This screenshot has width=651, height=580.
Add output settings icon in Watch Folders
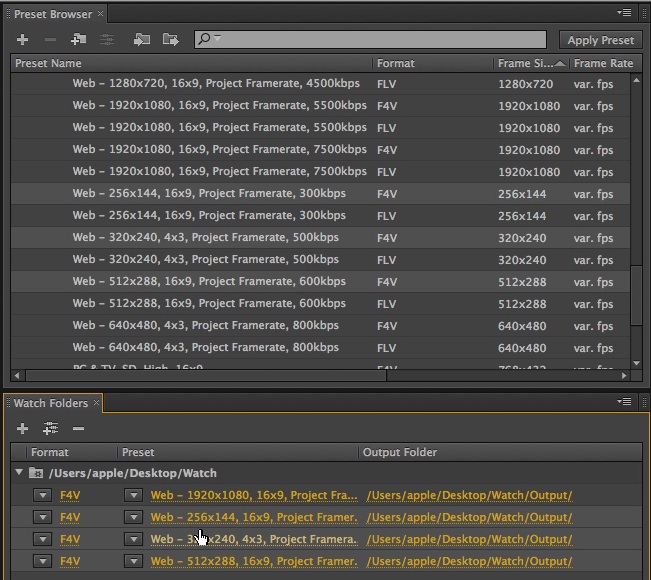50,428
